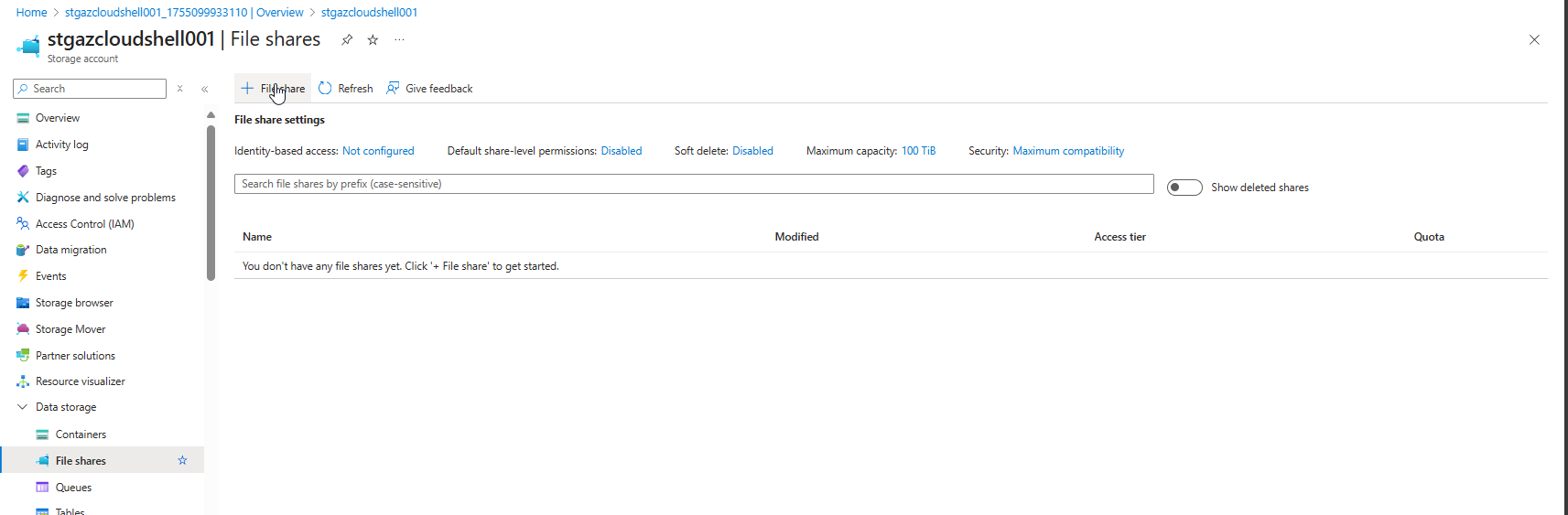Sort by Name column header
Screen dimensions: 1568x515
(257, 237)
